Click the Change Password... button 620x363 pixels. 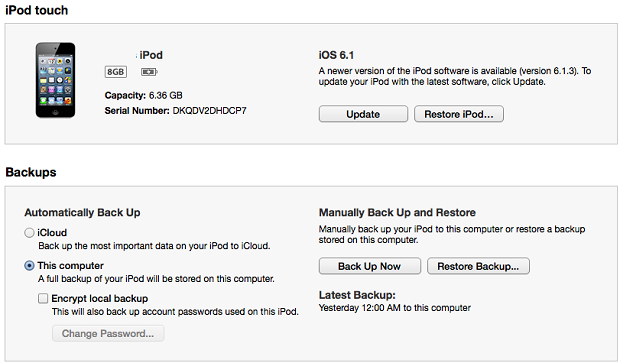[108, 333]
